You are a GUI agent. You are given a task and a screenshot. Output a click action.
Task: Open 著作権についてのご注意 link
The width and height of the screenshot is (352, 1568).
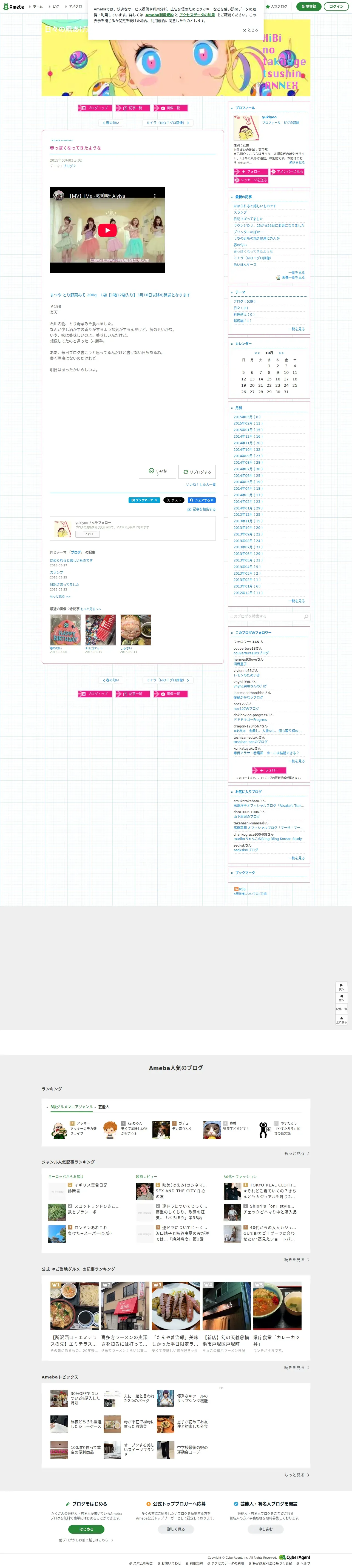250,894
